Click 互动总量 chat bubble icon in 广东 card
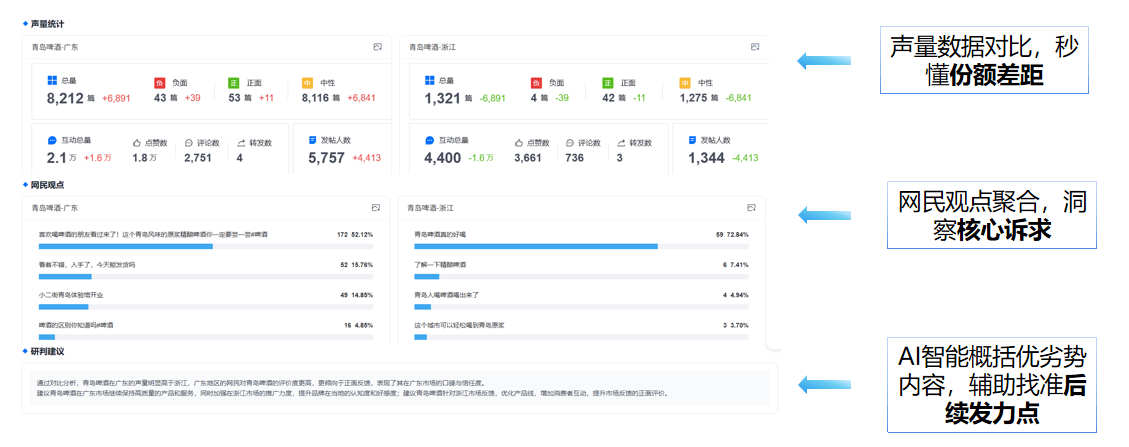This screenshot has width=1129, height=447. point(52,142)
